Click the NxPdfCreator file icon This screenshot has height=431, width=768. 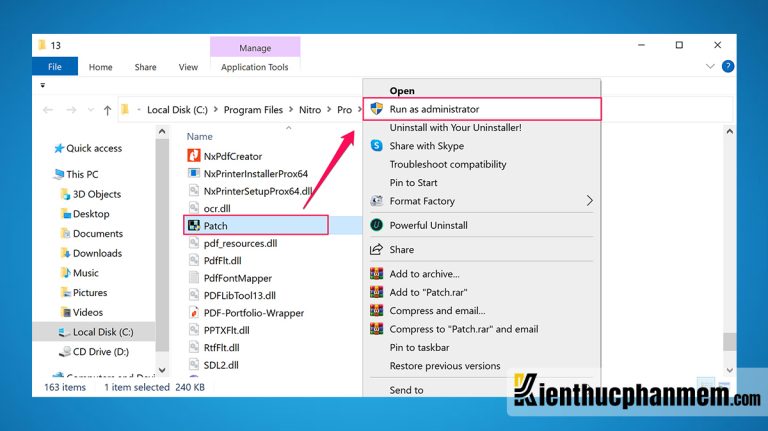[194, 156]
